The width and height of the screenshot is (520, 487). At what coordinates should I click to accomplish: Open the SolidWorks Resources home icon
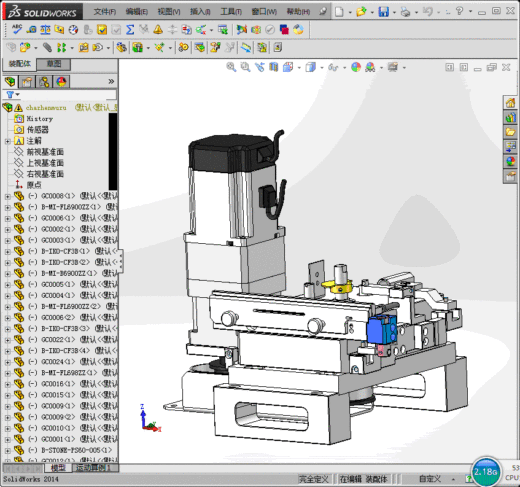[510, 103]
